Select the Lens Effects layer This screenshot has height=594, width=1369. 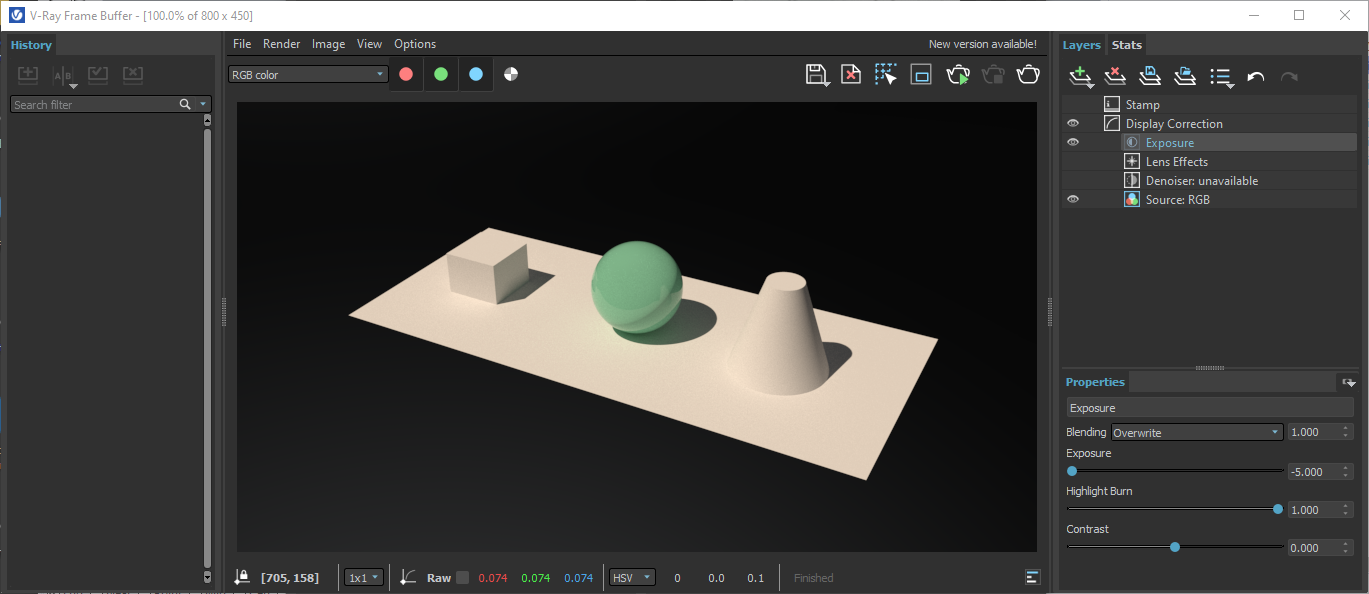[1176, 162]
